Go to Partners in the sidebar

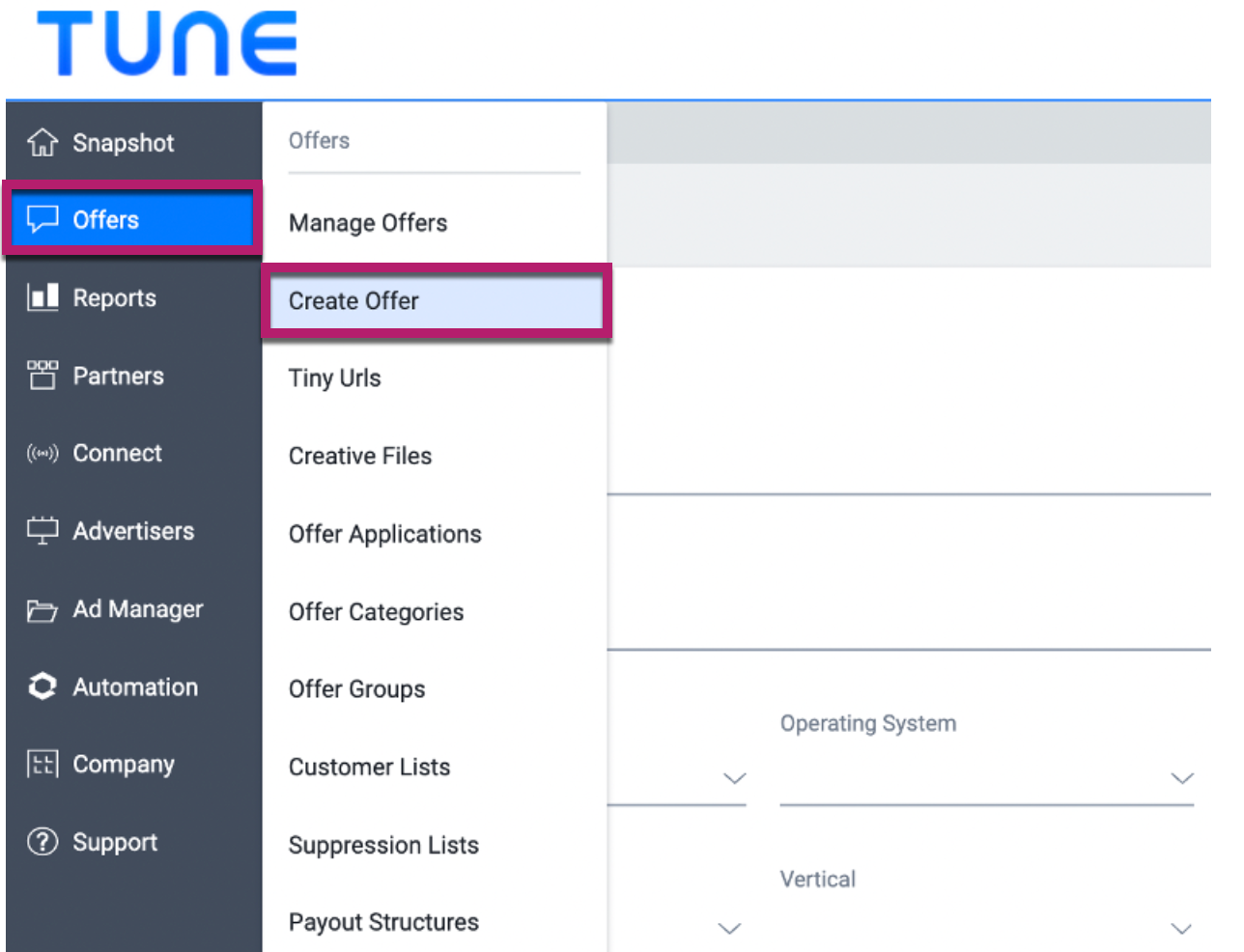coord(133,376)
